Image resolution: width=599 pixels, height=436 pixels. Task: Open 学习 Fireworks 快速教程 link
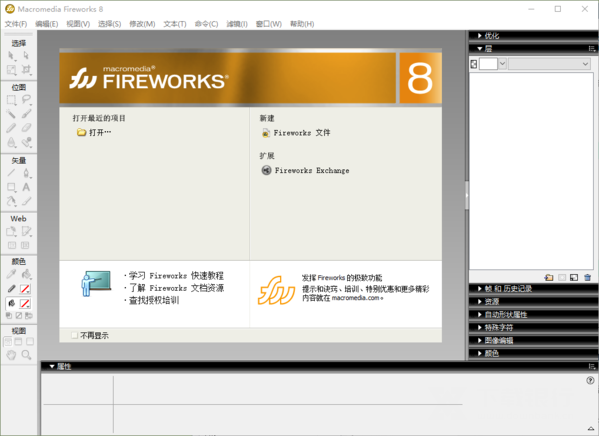176,276
